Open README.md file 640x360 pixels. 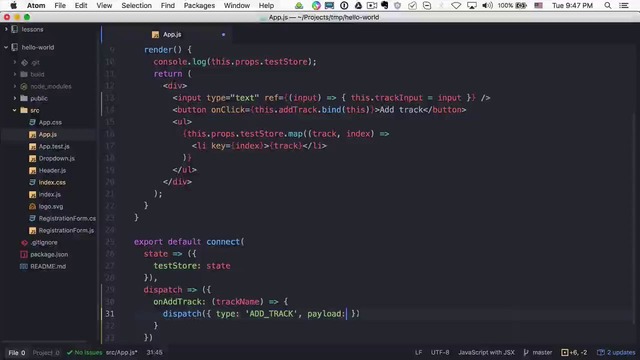pyautogui.click(x=48, y=267)
